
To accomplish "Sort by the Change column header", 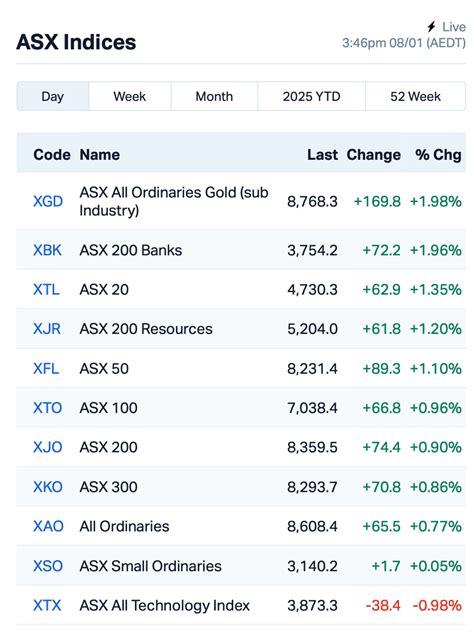I will (x=373, y=155).
